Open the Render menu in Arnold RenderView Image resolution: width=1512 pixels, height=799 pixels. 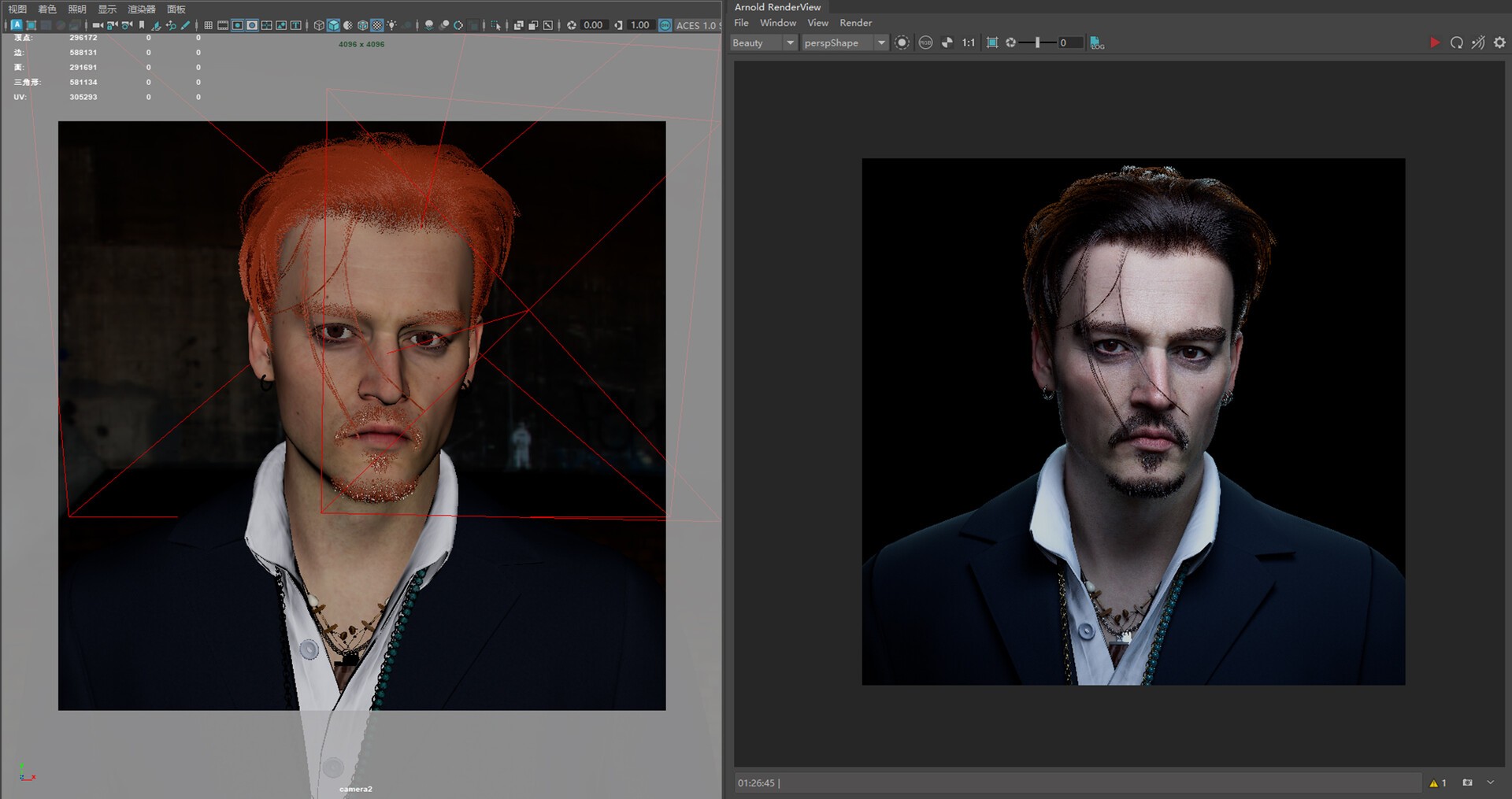point(855,23)
